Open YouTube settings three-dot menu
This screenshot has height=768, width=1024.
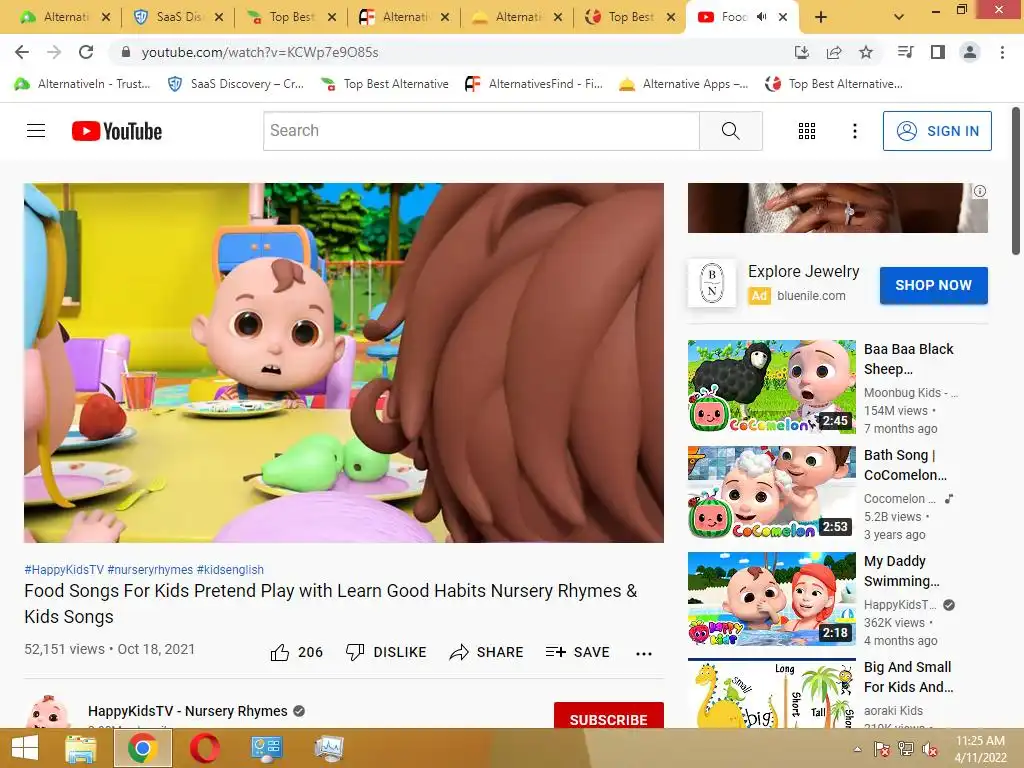[854, 131]
